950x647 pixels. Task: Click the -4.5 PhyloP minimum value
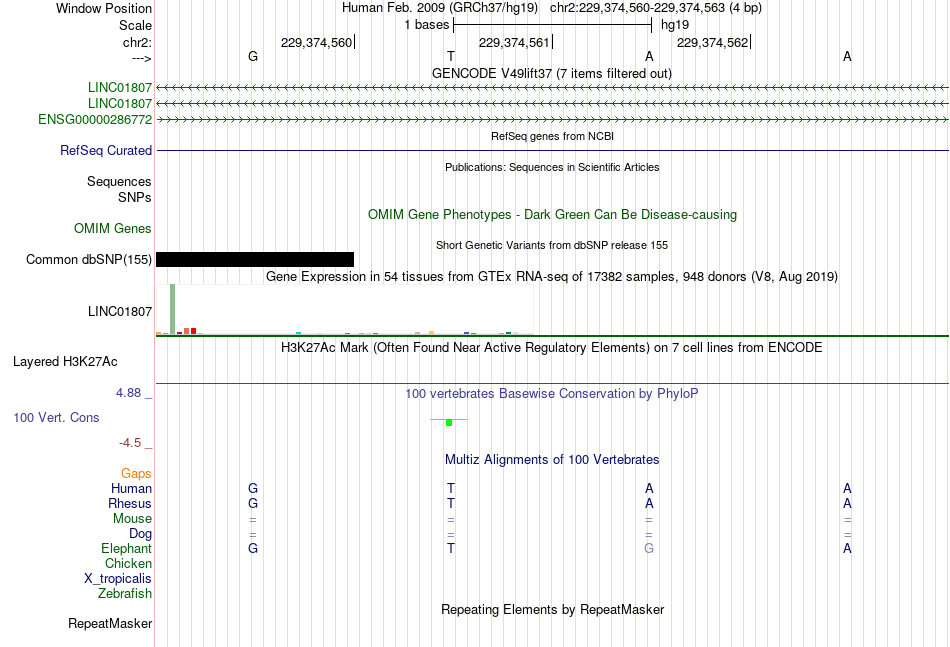[130, 443]
